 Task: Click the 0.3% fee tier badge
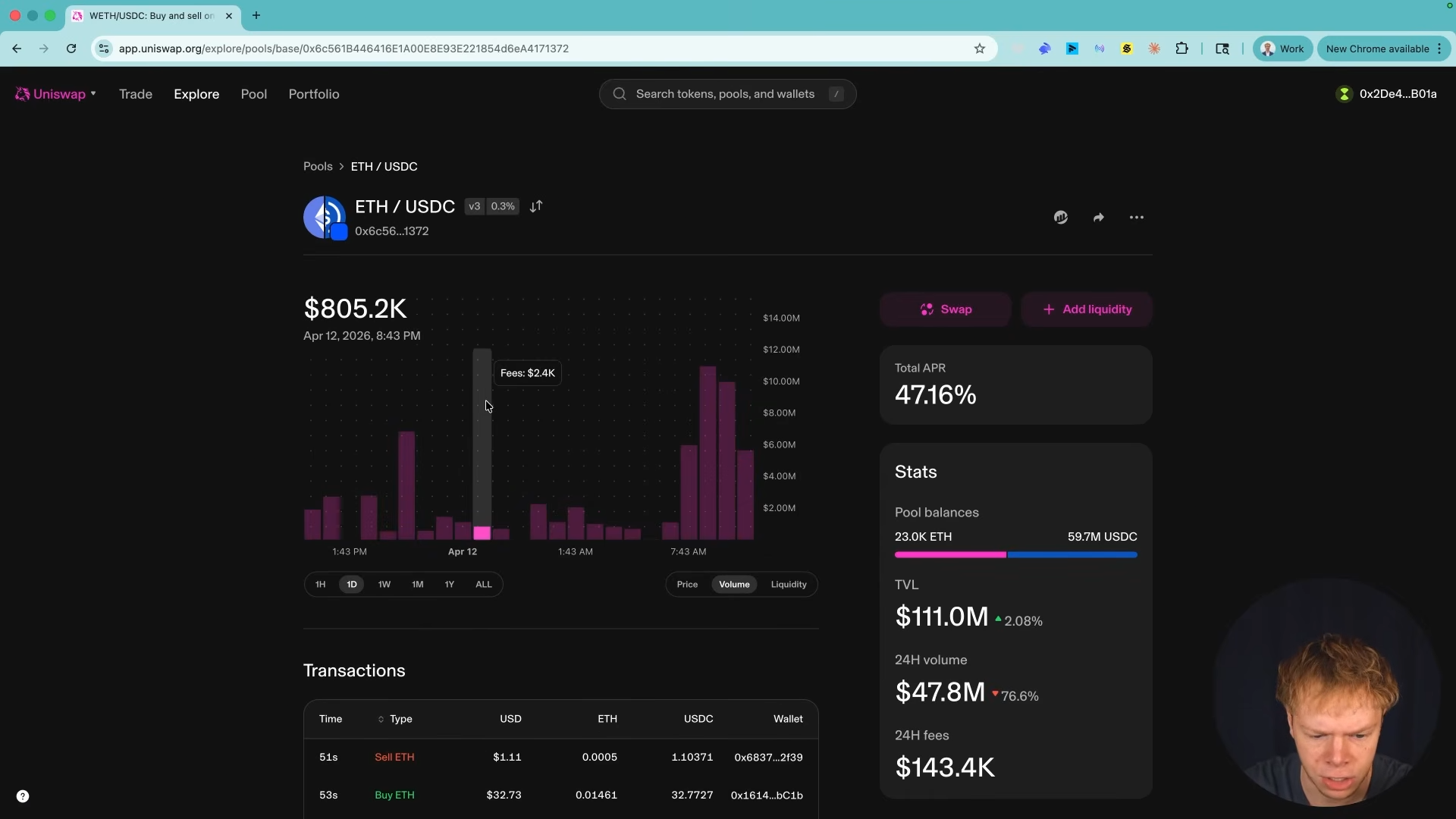click(x=503, y=206)
